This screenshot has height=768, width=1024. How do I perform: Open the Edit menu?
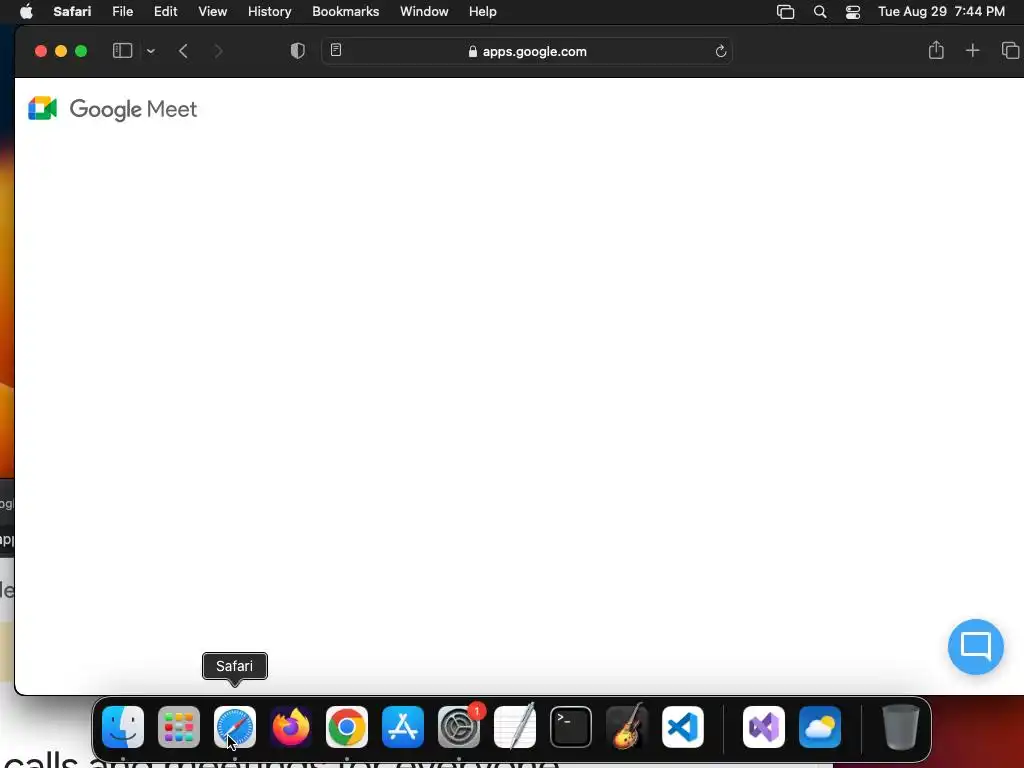(x=165, y=11)
